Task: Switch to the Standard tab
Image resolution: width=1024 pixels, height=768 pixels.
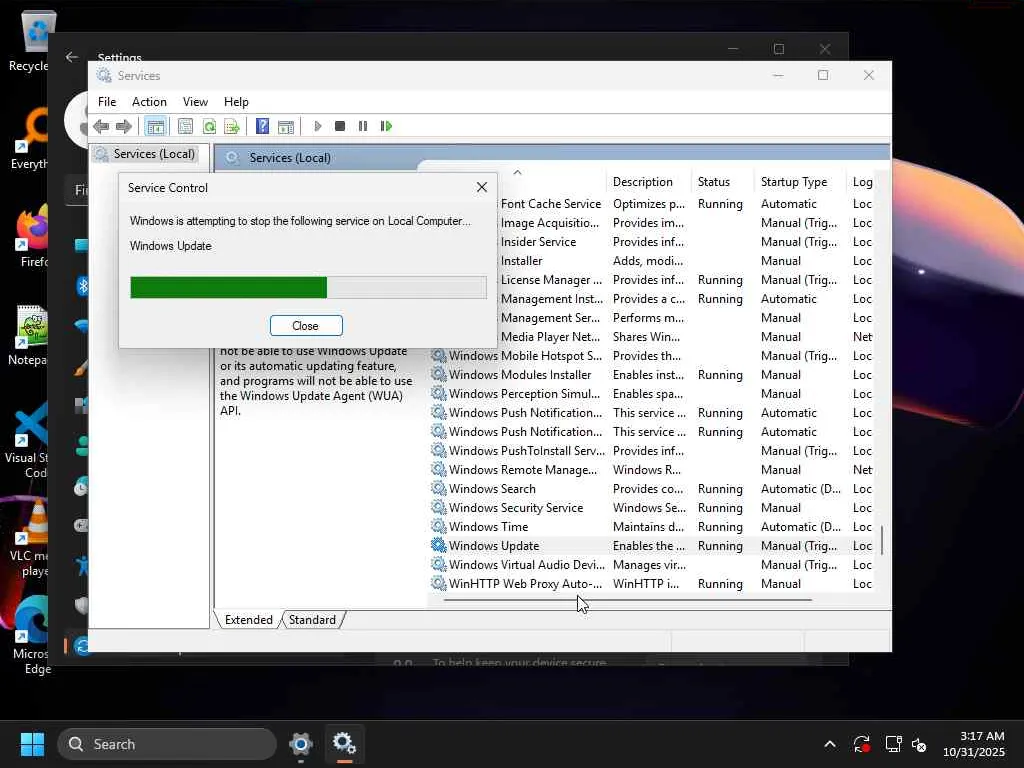Action: [x=312, y=620]
